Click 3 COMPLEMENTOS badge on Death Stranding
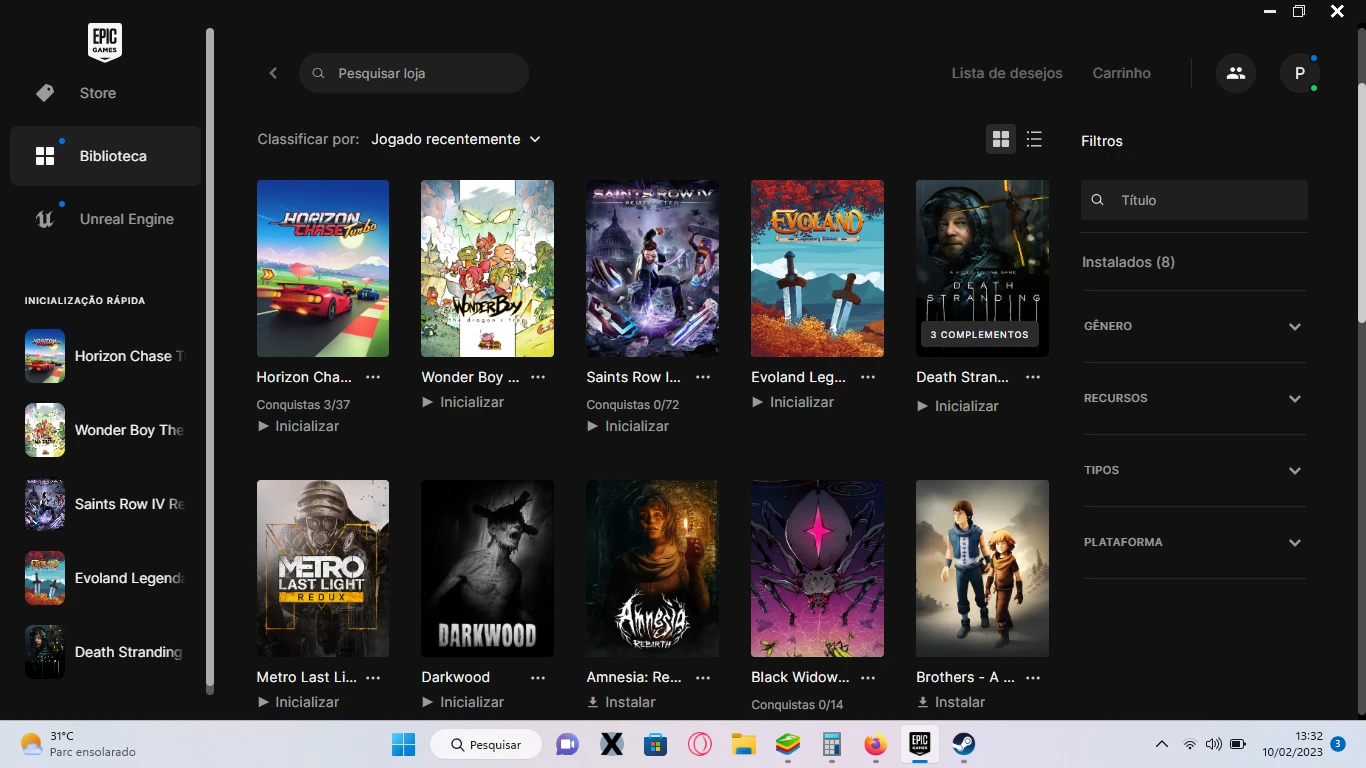The image size is (1366, 768). pos(979,334)
